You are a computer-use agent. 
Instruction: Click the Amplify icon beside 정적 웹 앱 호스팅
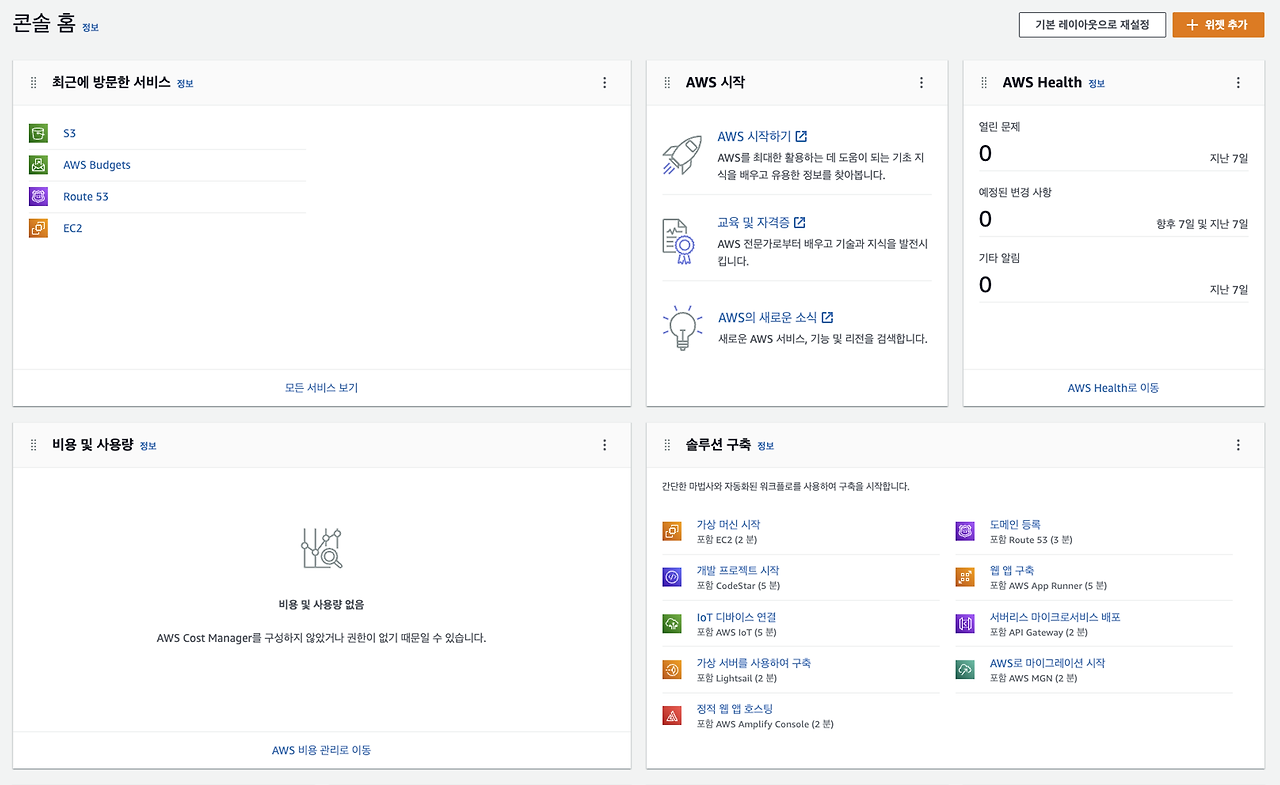[x=672, y=716]
